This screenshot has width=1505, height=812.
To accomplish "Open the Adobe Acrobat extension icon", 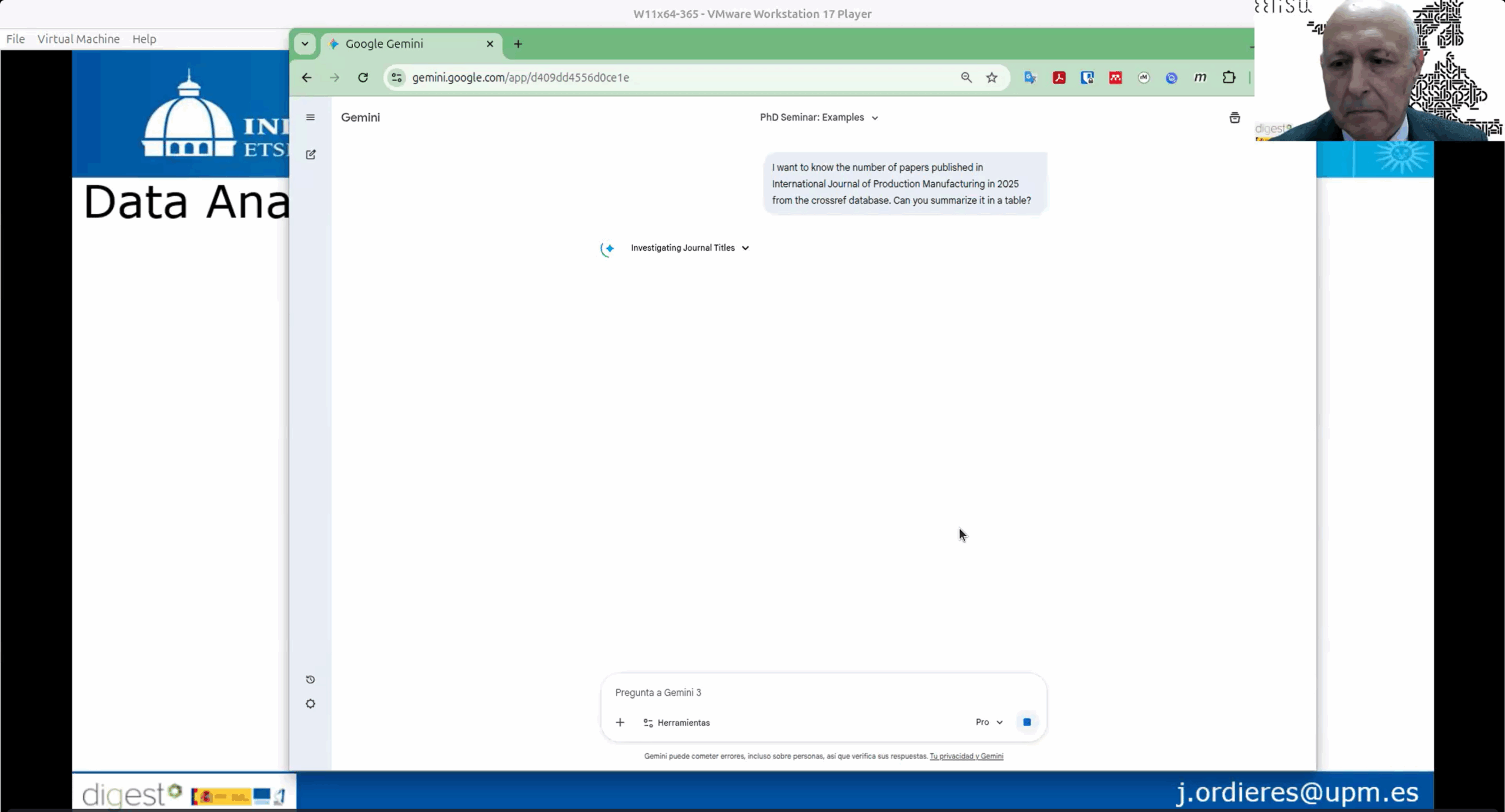I will (1059, 78).
